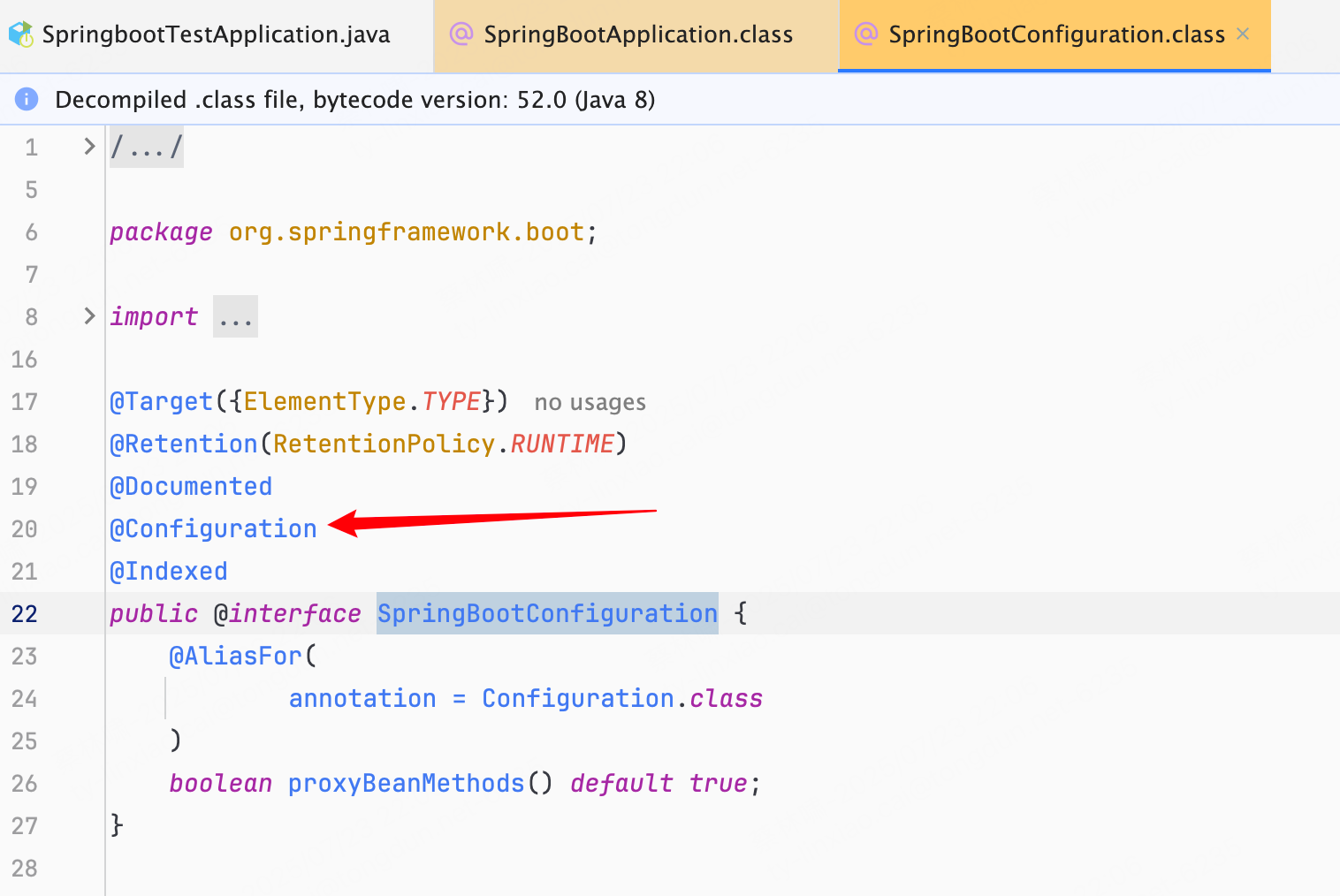1340x896 pixels.
Task: Click the package name org.springframework.boot
Action: (407, 232)
